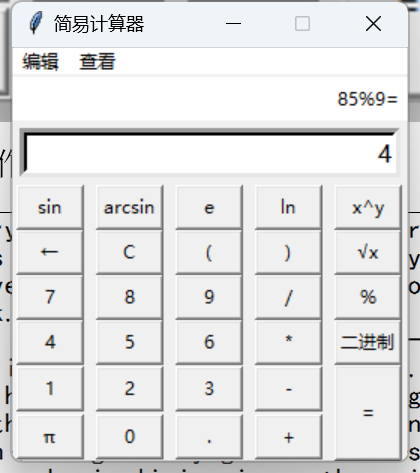420x473 pixels.
Task: Minimize the 简易计算器 window
Action: [x=233, y=24]
